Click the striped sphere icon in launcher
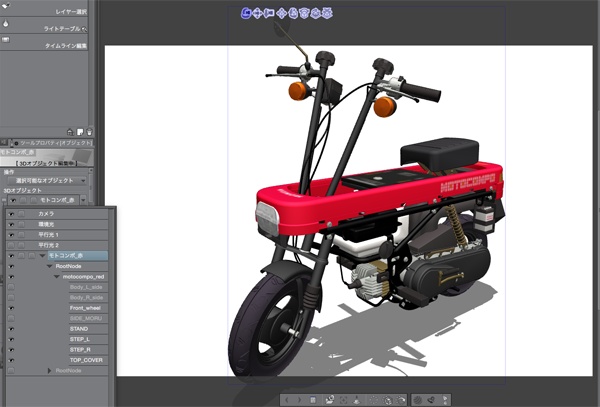Viewport: 600px width, 407px height. (417, 400)
